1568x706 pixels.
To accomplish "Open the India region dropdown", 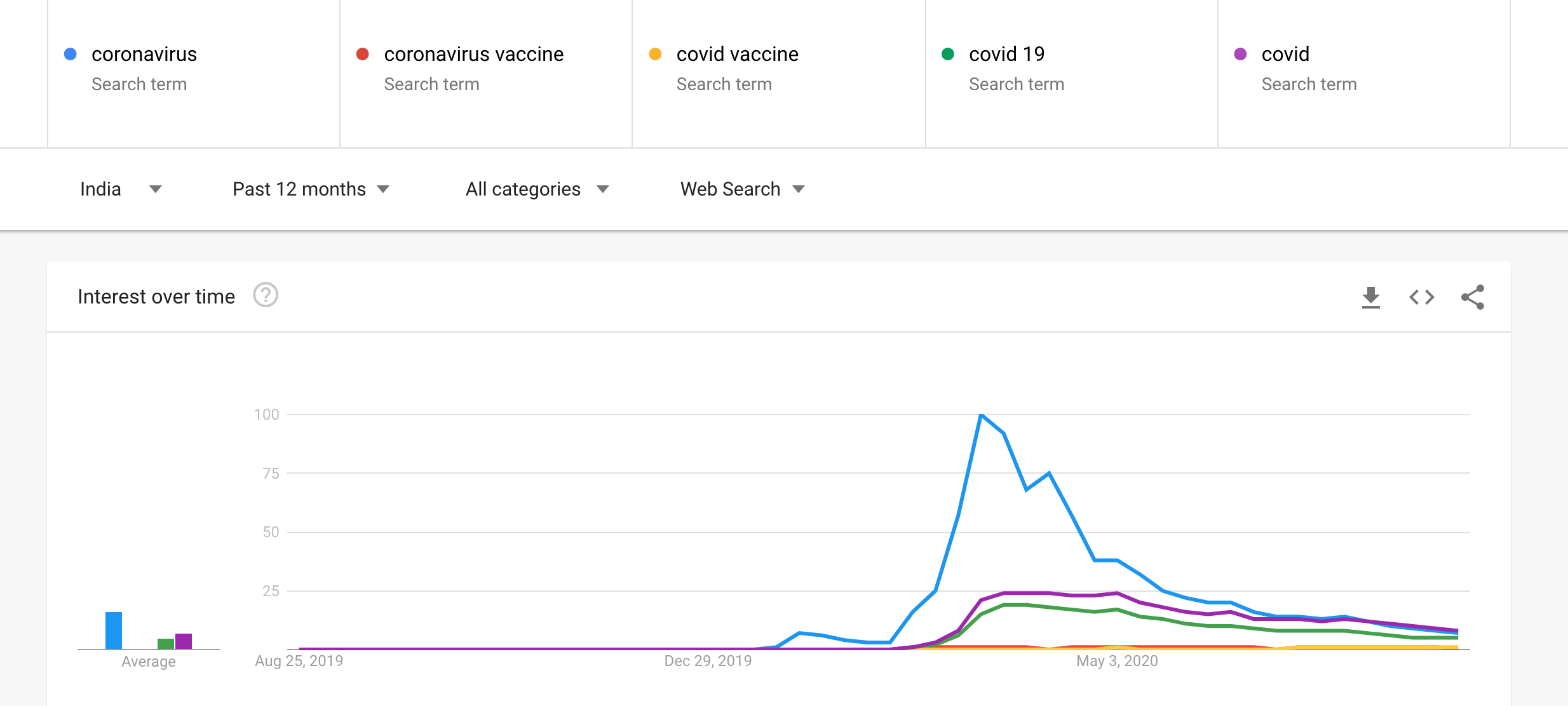I will [121, 189].
